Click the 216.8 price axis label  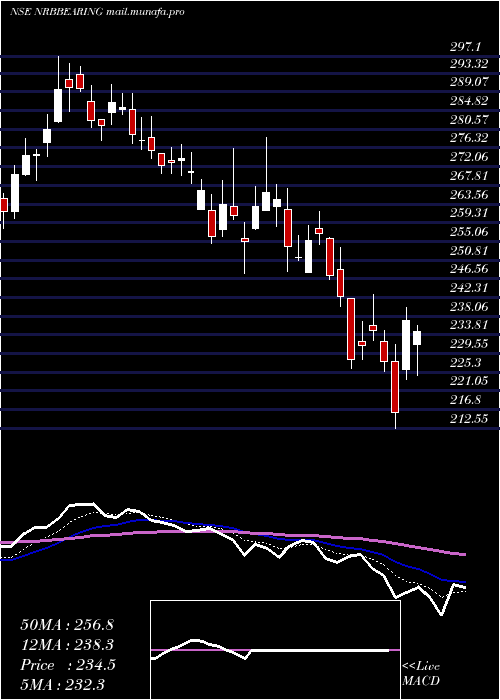tap(466, 400)
